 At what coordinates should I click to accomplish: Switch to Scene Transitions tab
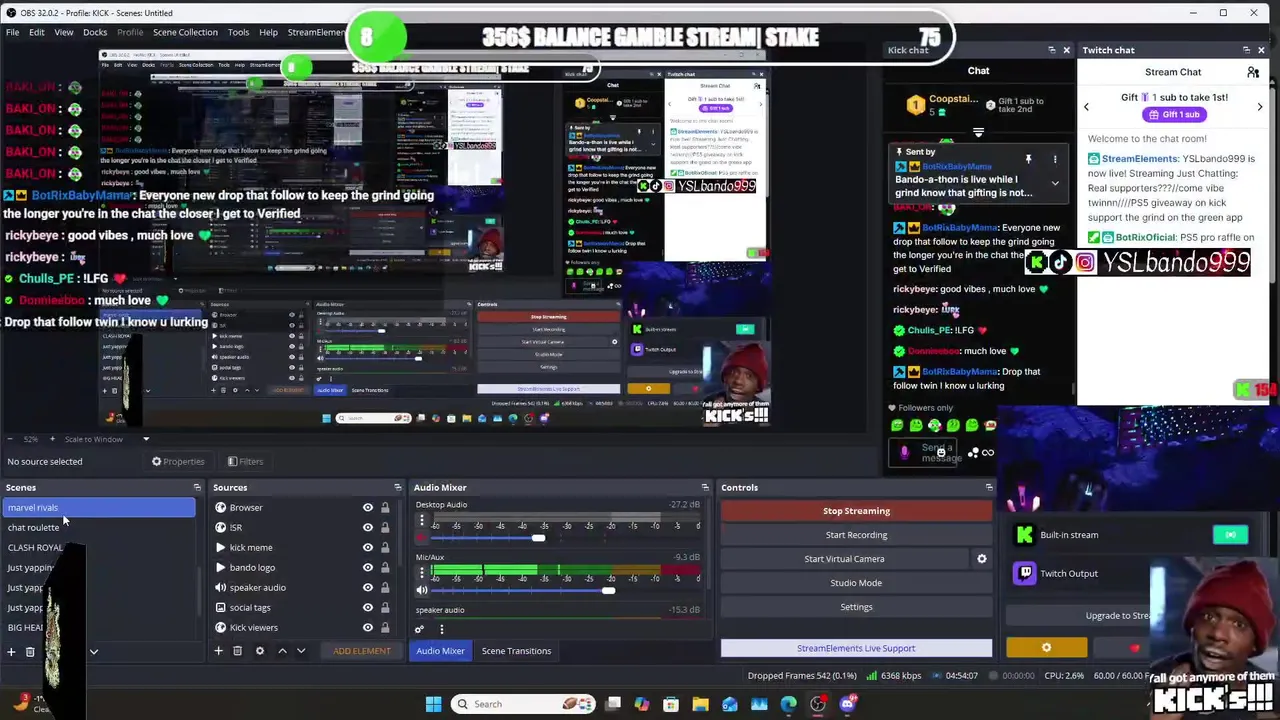516,651
